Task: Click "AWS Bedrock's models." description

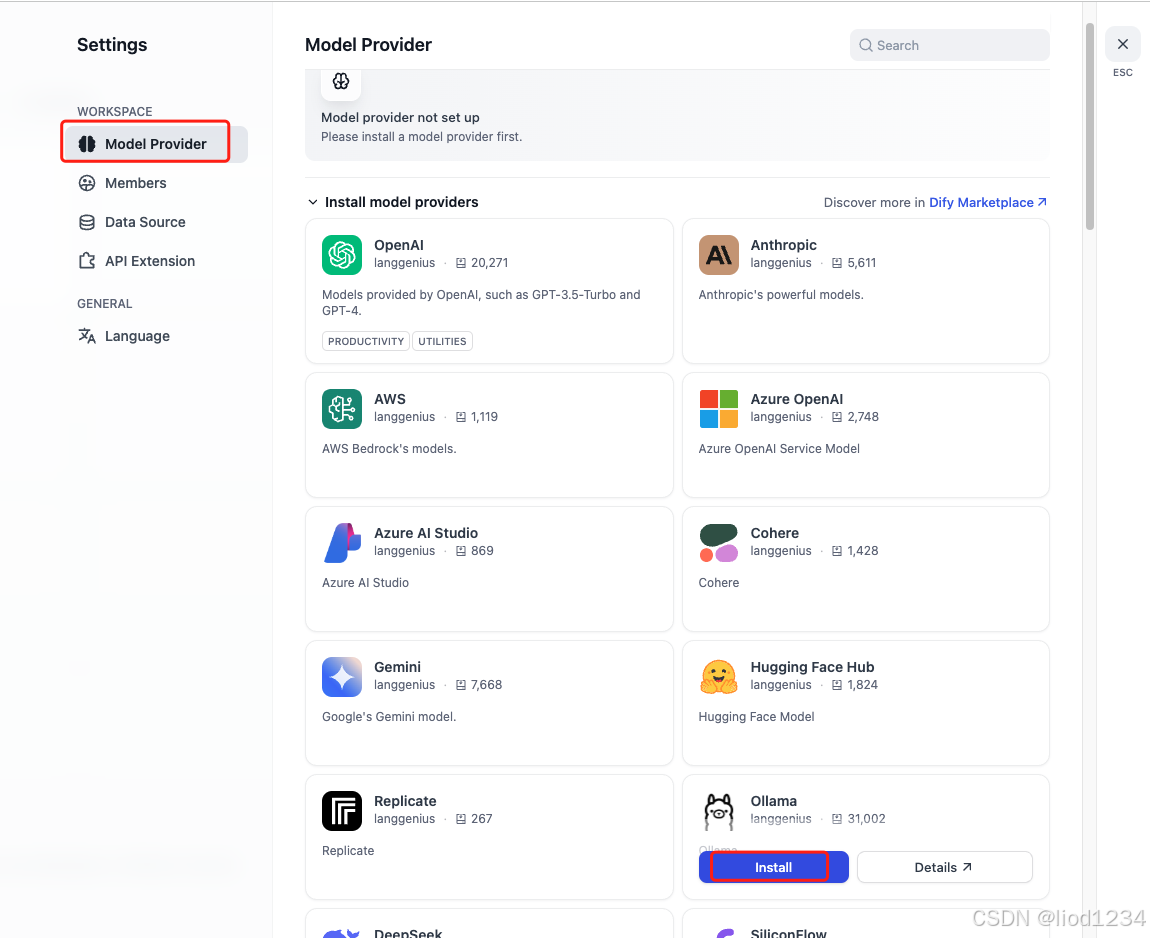Action: (389, 449)
